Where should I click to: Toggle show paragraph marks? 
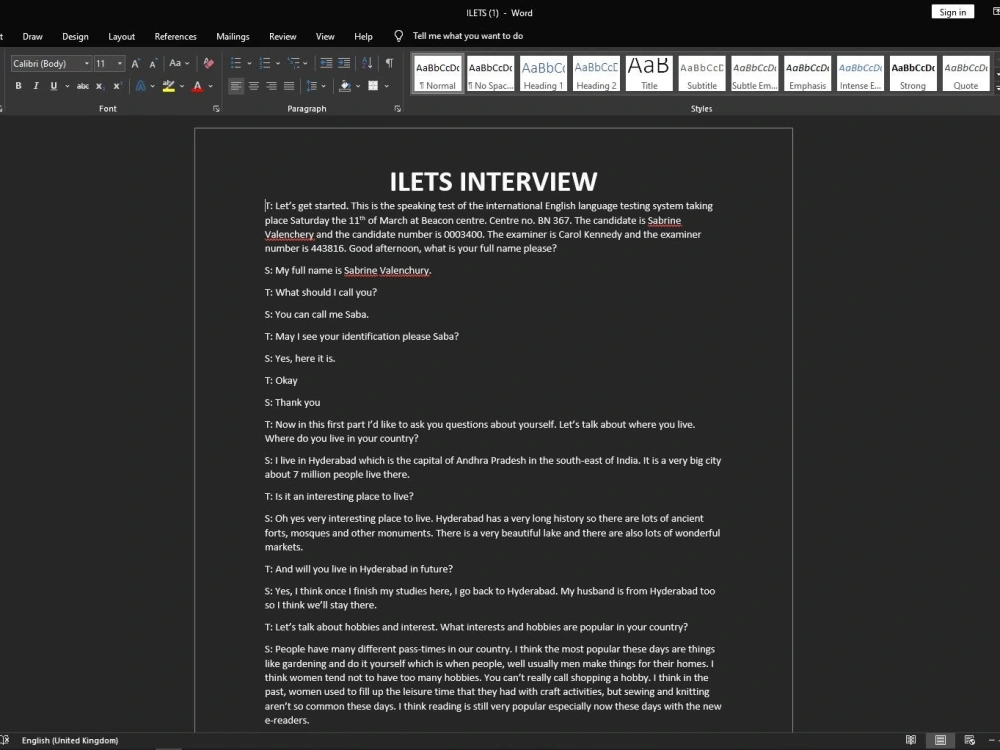(x=389, y=63)
